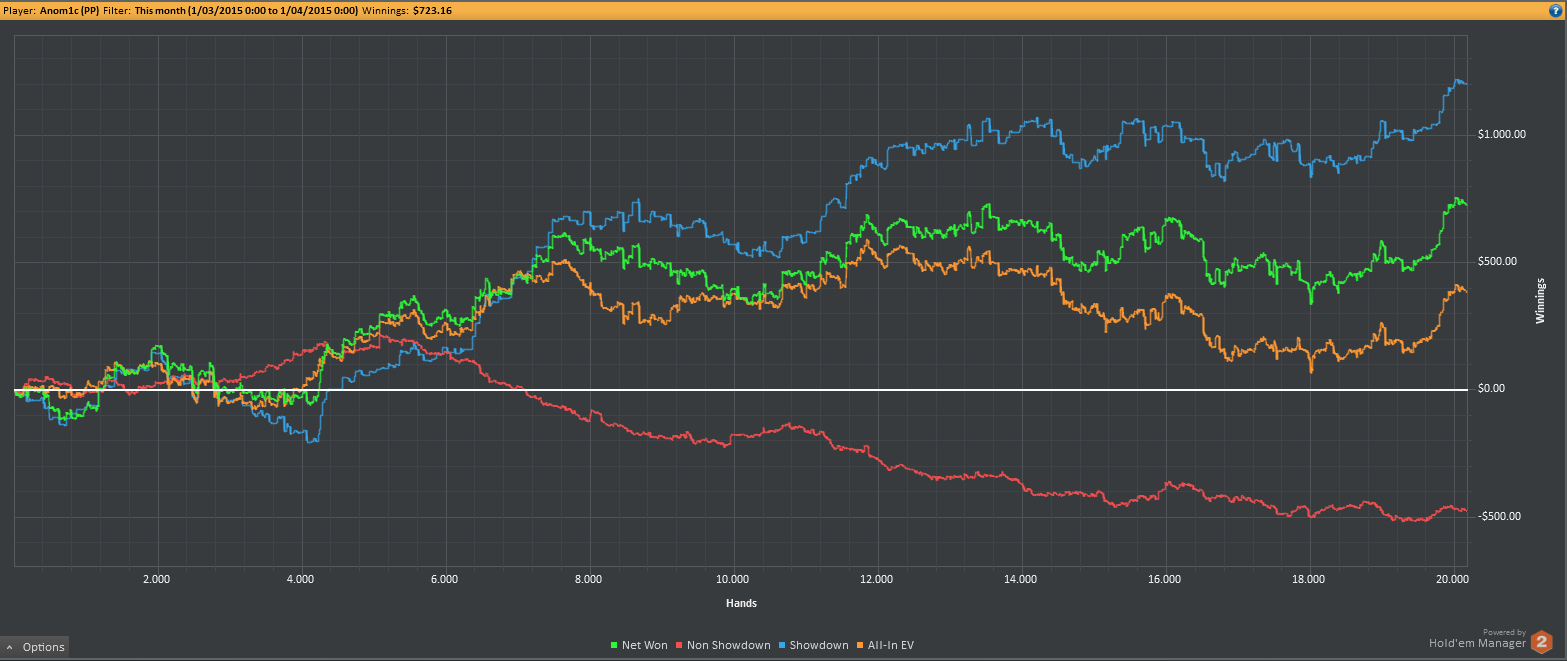Click the $500.00 axis label
This screenshot has width=1567, height=661.
pyautogui.click(x=1497, y=262)
